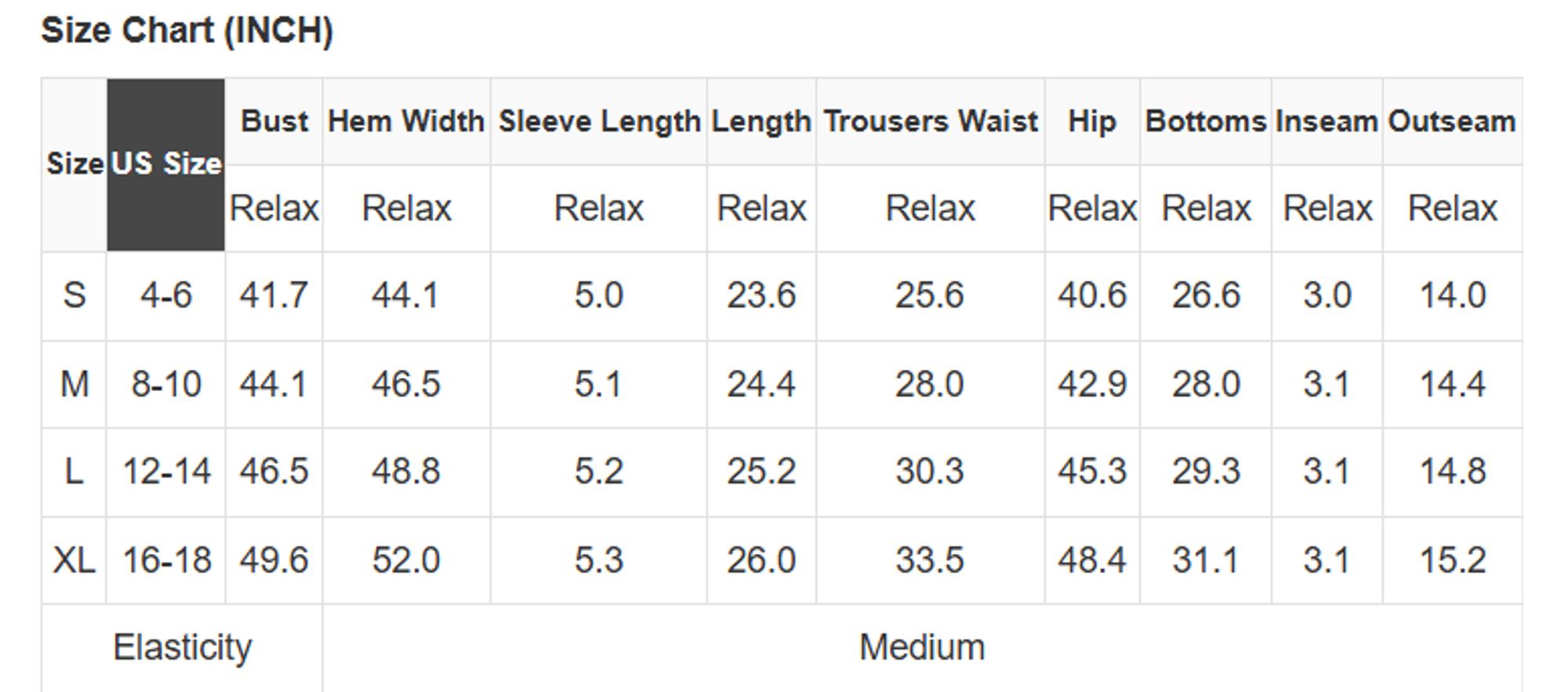The width and height of the screenshot is (1568, 692).
Task: Click the Size Chart (INCH) title
Action: [x=187, y=31]
